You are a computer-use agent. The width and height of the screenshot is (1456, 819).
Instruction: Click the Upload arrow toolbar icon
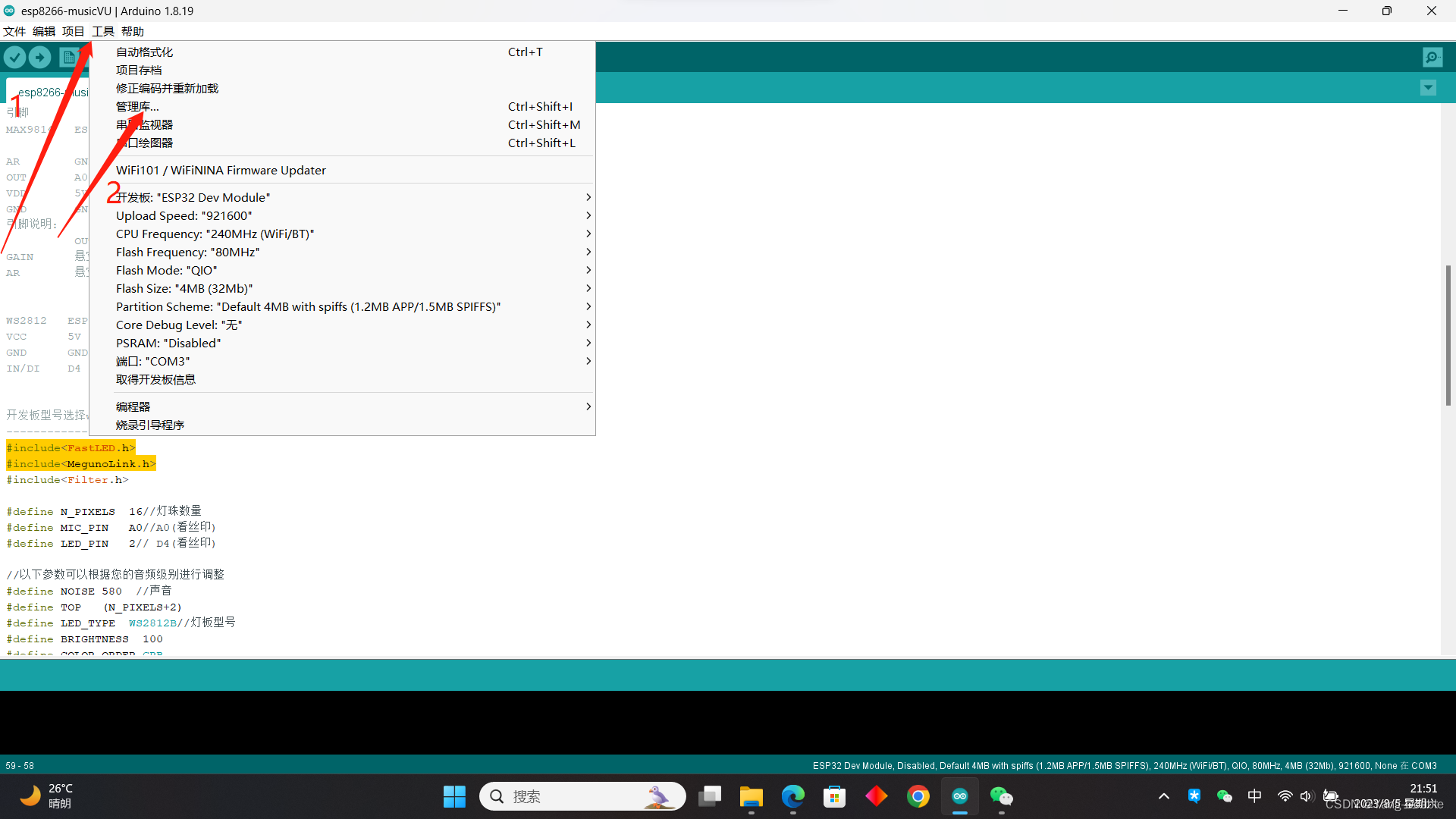point(39,57)
